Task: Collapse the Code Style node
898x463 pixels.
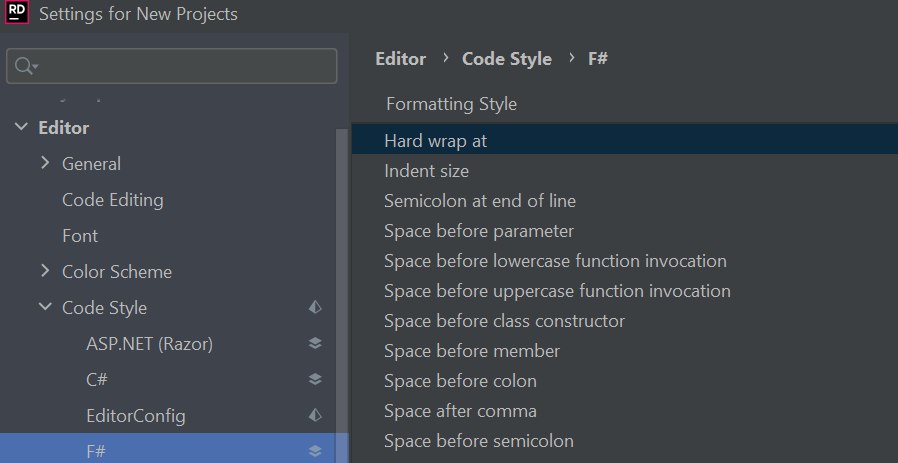Action: 45,307
